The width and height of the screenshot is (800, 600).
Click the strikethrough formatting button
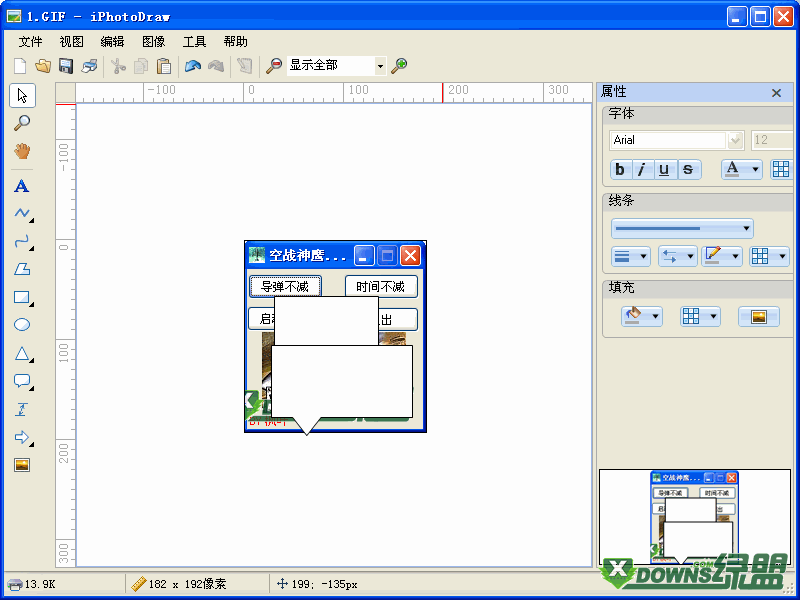click(687, 170)
